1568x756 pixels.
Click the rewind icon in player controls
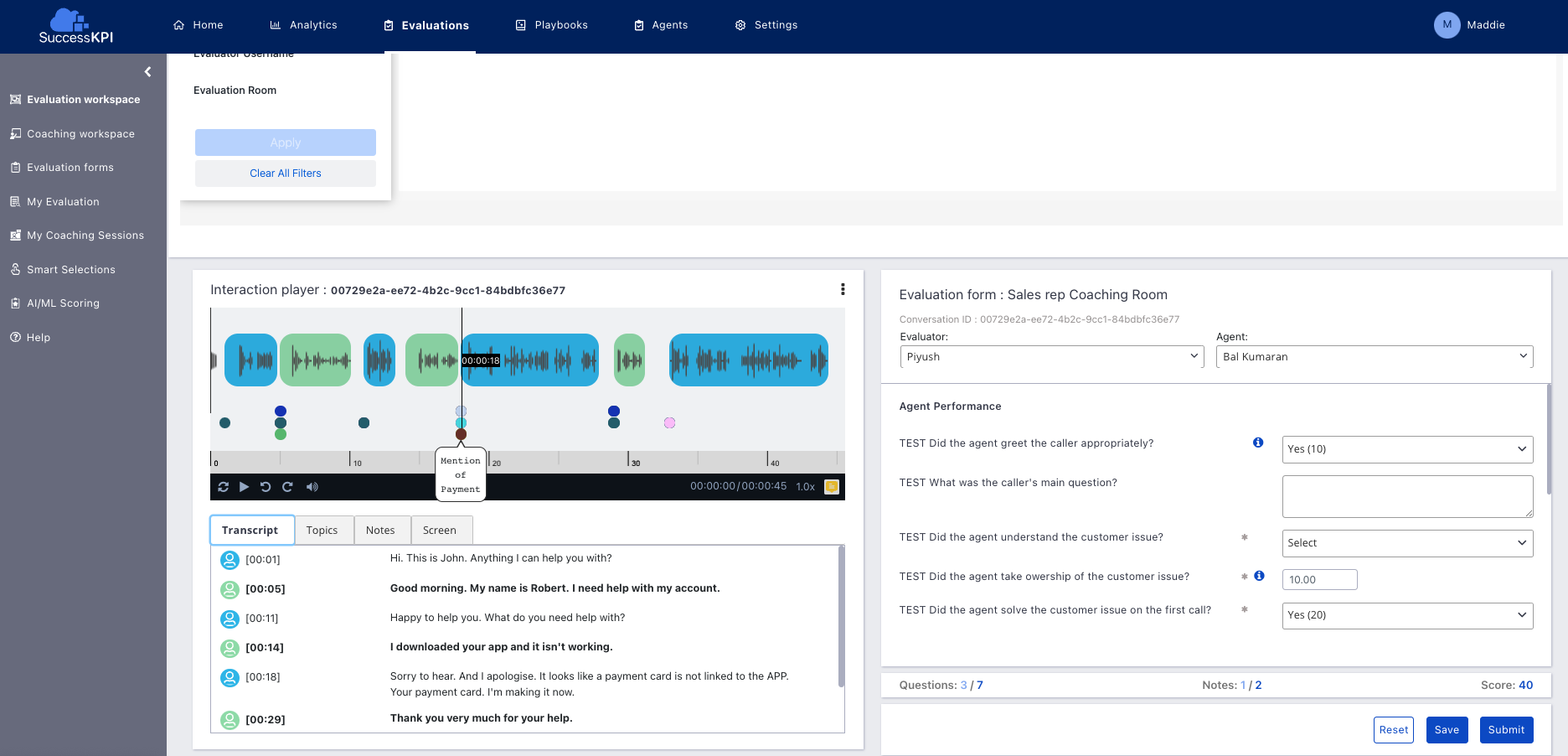point(266,487)
